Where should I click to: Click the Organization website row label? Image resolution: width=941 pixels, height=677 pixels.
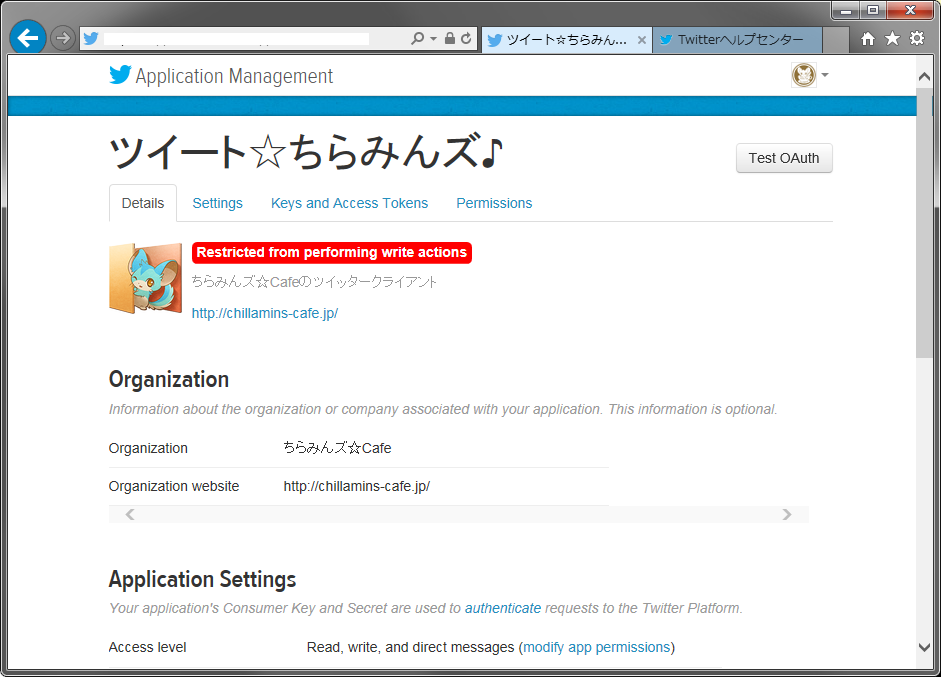174,486
